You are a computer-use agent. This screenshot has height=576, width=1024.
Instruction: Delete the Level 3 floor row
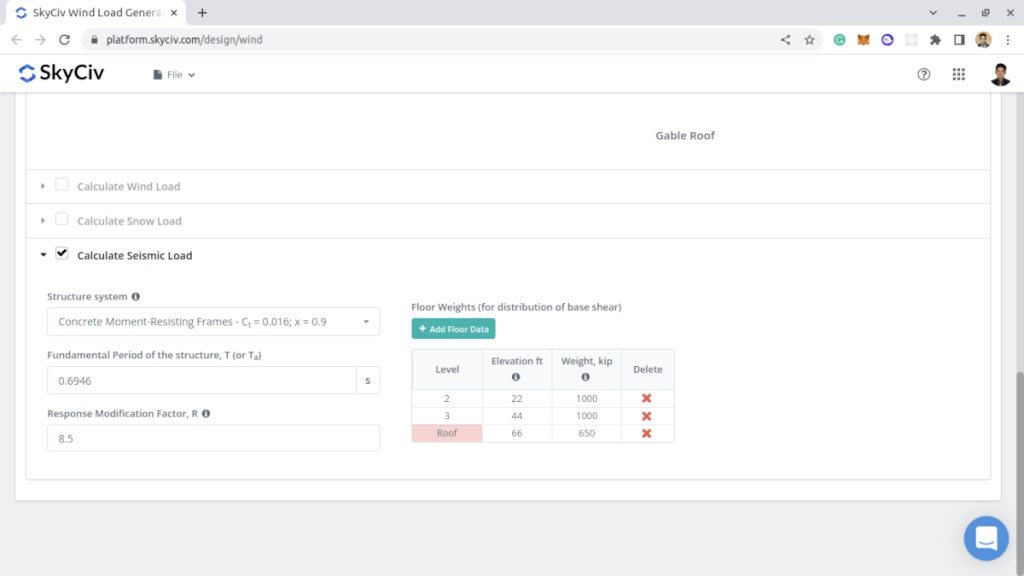(x=646, y=416)
